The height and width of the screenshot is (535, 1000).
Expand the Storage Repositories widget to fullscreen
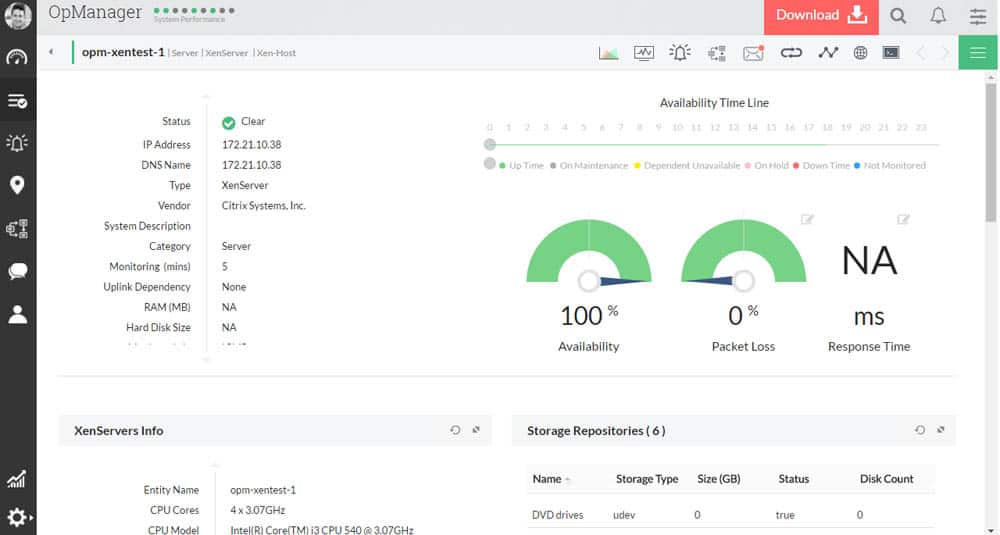(x=941, y=430)
